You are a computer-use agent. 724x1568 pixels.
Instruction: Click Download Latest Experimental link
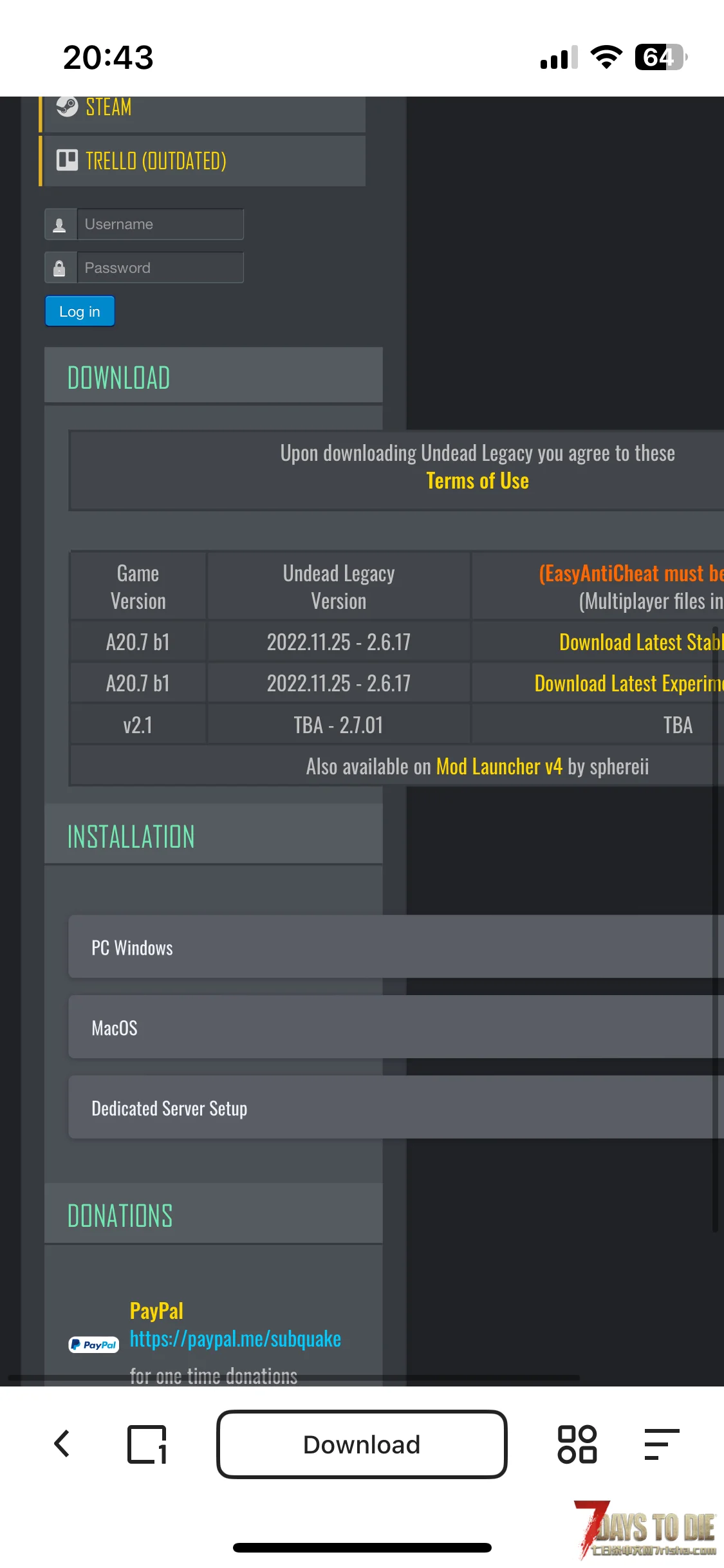(629, 683)
